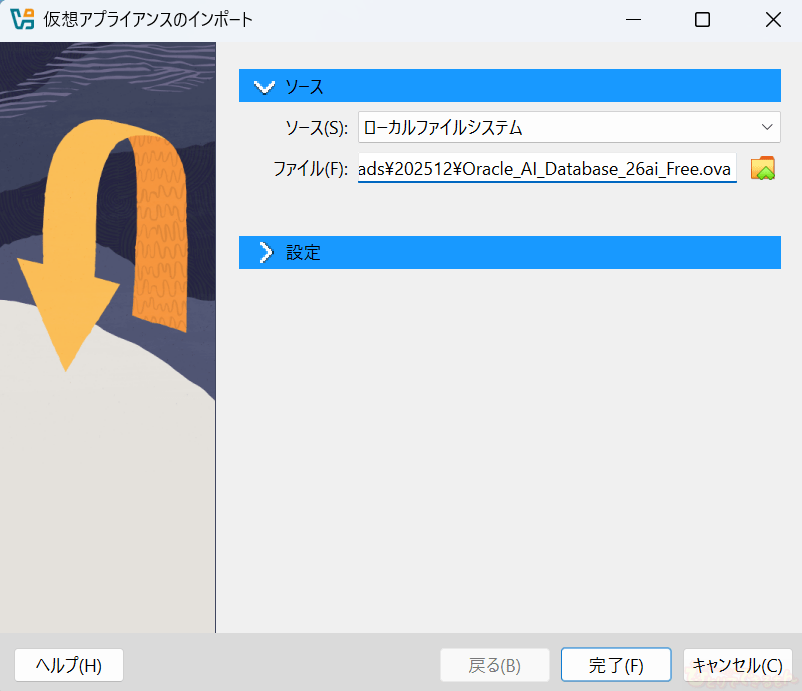Click the ソース header label text

click(305, 86)
